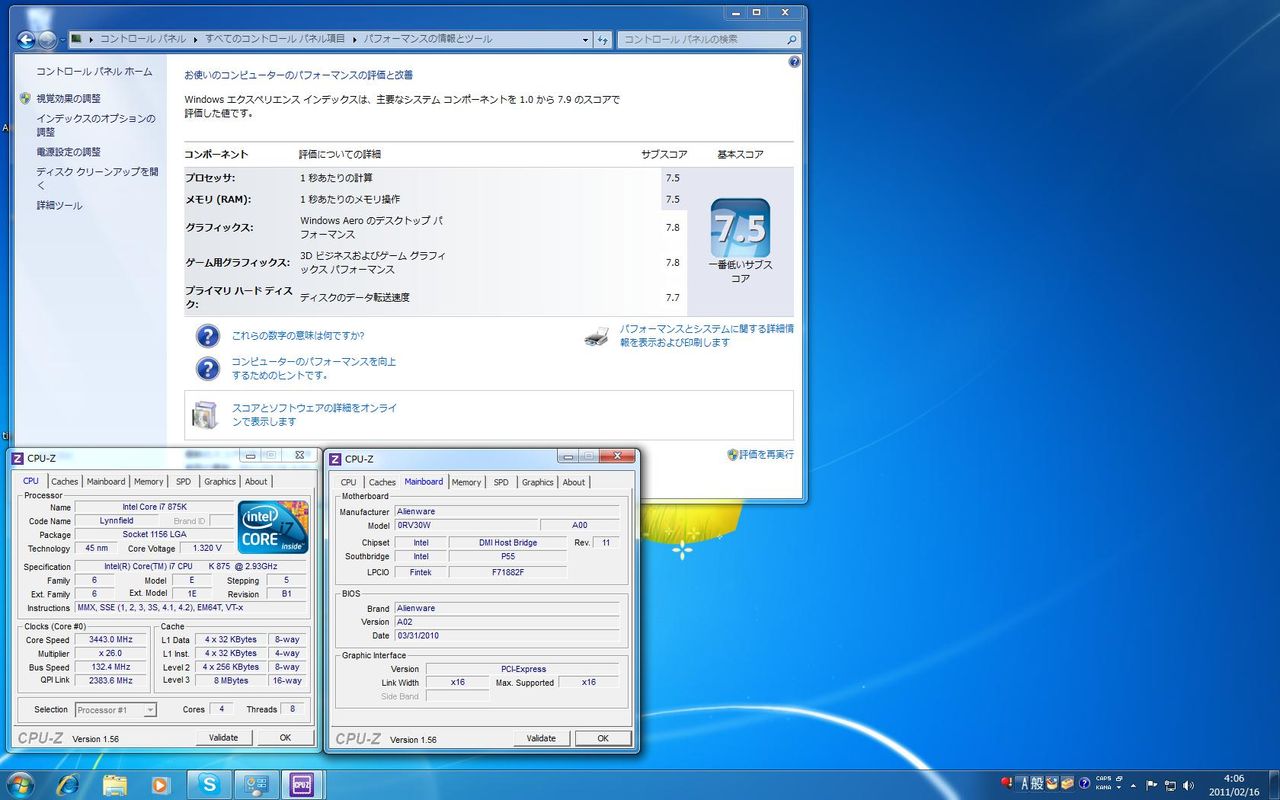Click the IME input mode A indicator
1280x800 pixels.
1024,784
